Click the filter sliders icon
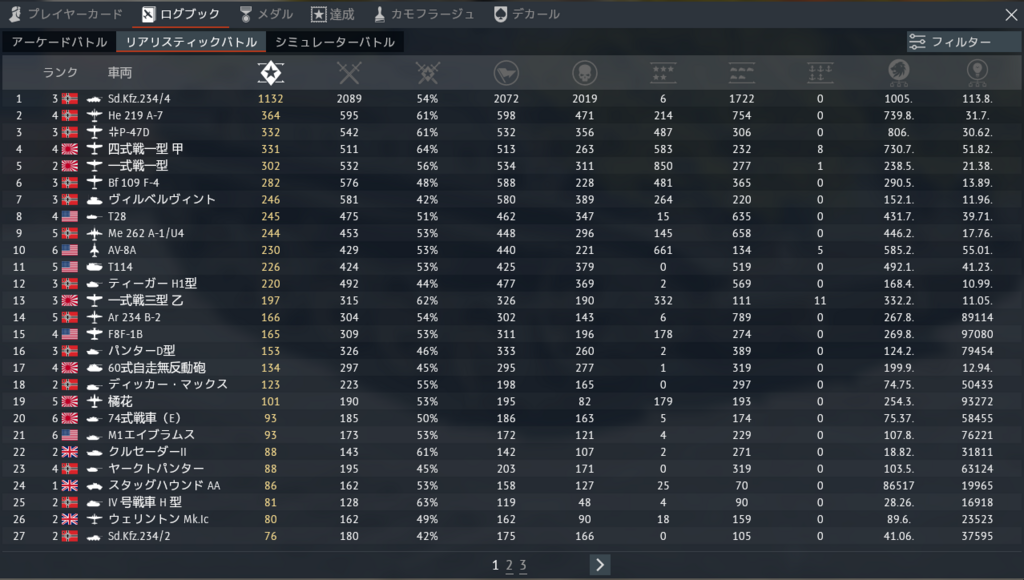 tap(917, 42)
